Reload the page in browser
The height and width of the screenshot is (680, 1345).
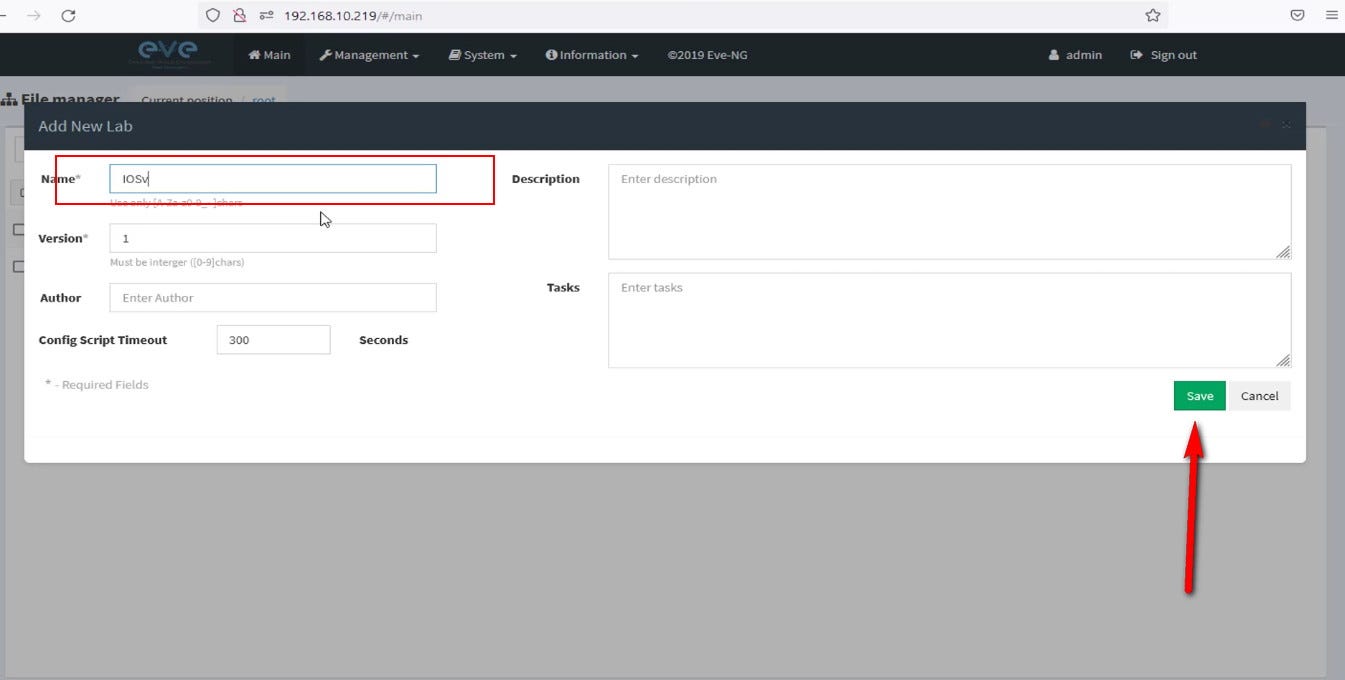(x=68, y=16)
